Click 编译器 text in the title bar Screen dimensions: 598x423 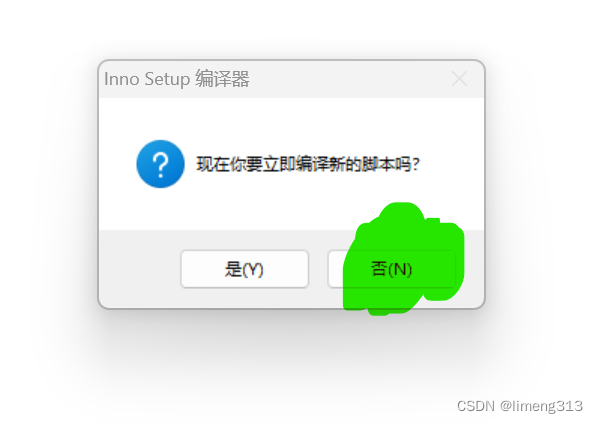pos(223,79)
